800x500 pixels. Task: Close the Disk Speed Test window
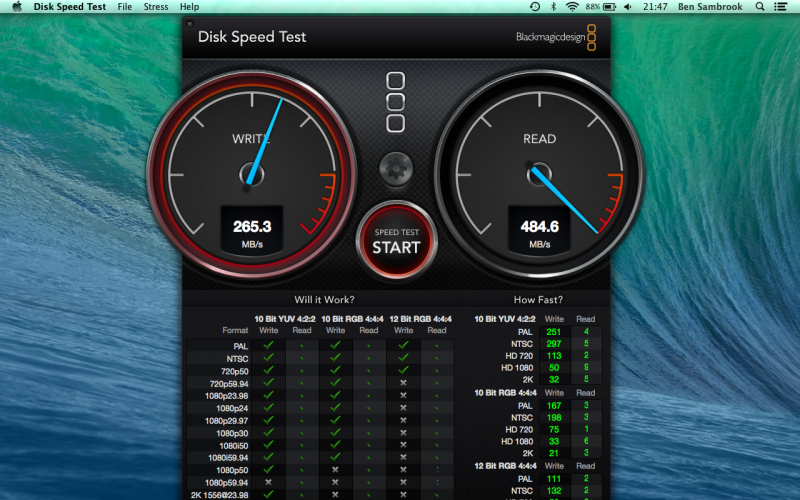[189, 23]
